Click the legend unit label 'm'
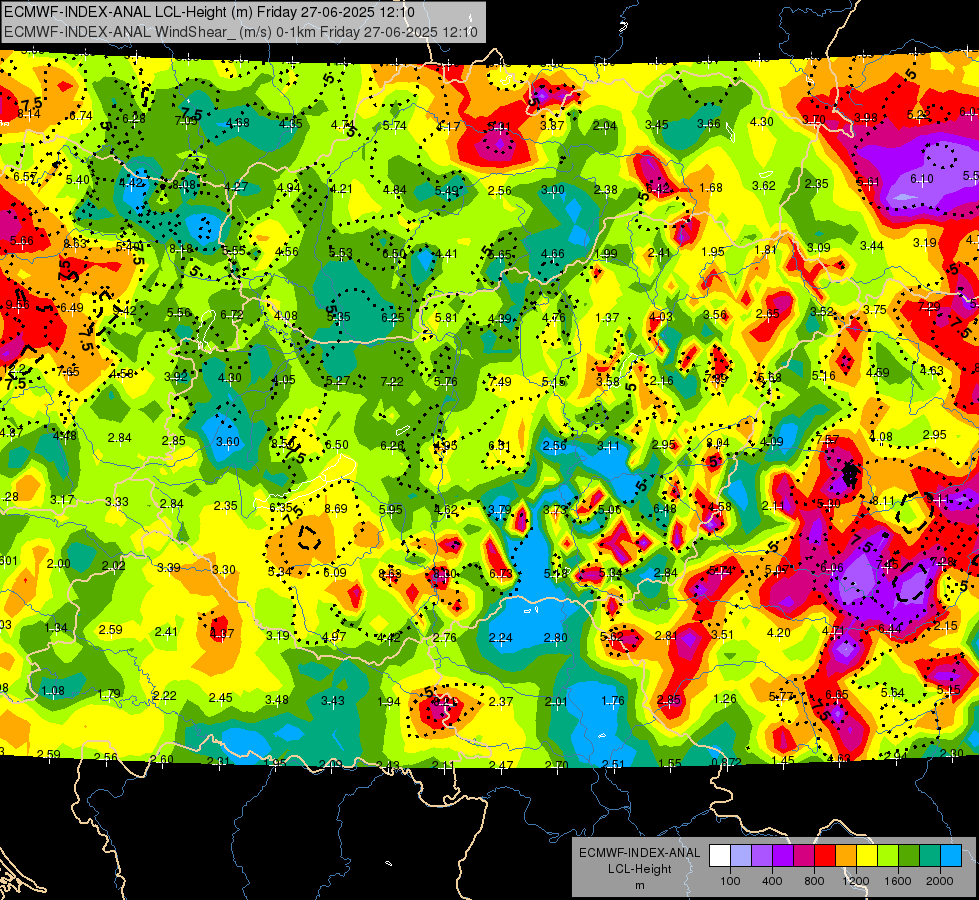The height and width of the screenshot is (900, 979). (639, 885)
